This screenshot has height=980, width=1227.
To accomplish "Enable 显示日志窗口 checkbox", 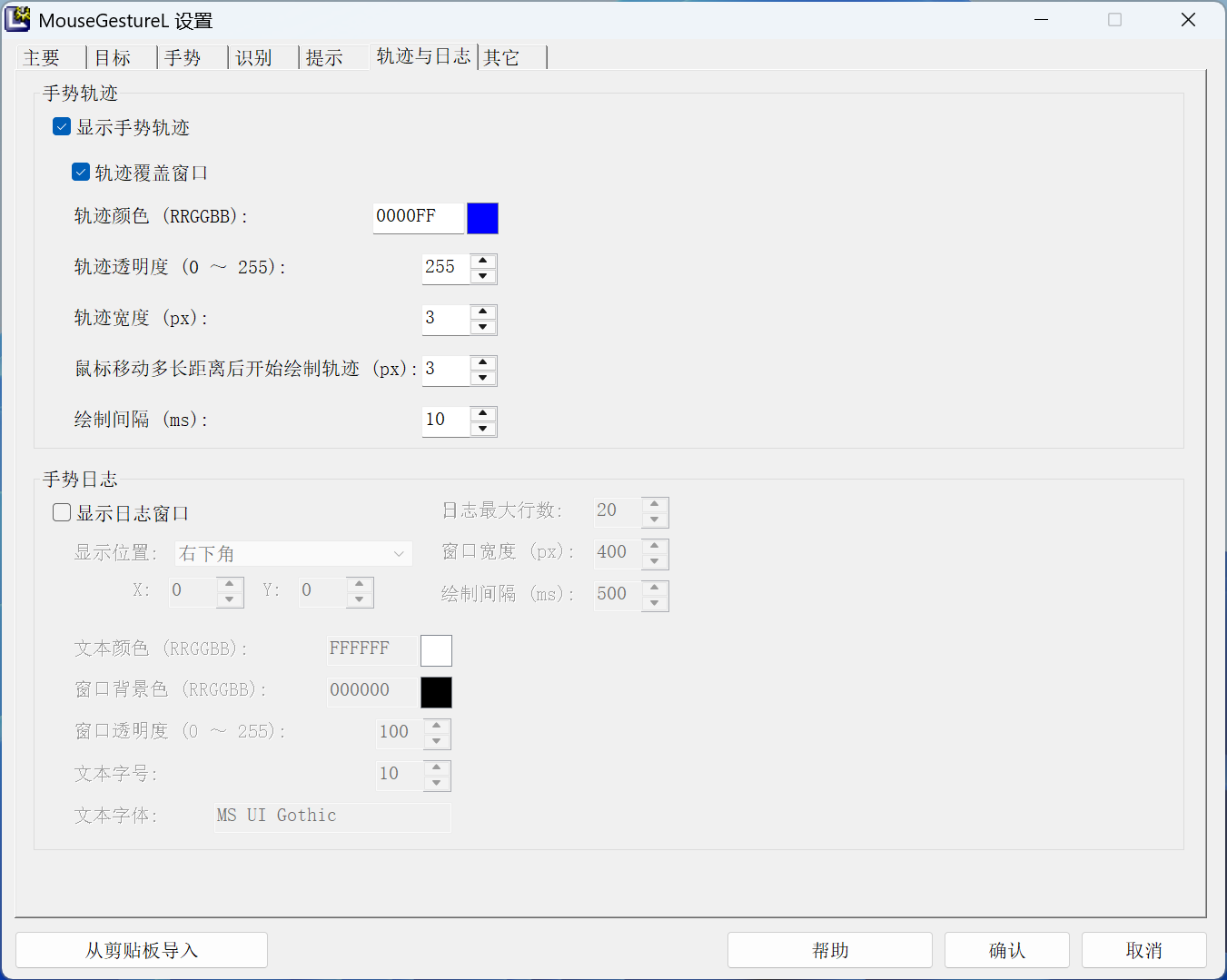I will [x=61, y=511].
